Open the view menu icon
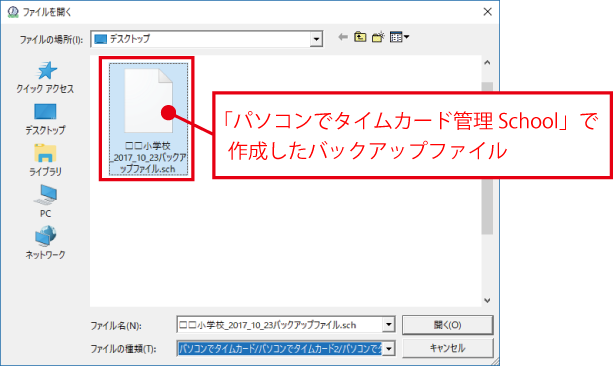Image resolution: width=613 pixels, height=368 pixels. coord(399,37)
